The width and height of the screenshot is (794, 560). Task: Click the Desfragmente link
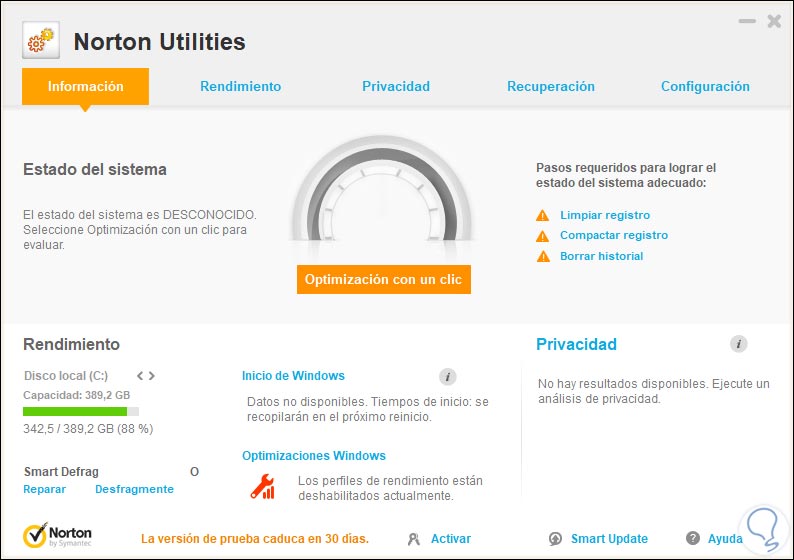(x=134, y=490)
